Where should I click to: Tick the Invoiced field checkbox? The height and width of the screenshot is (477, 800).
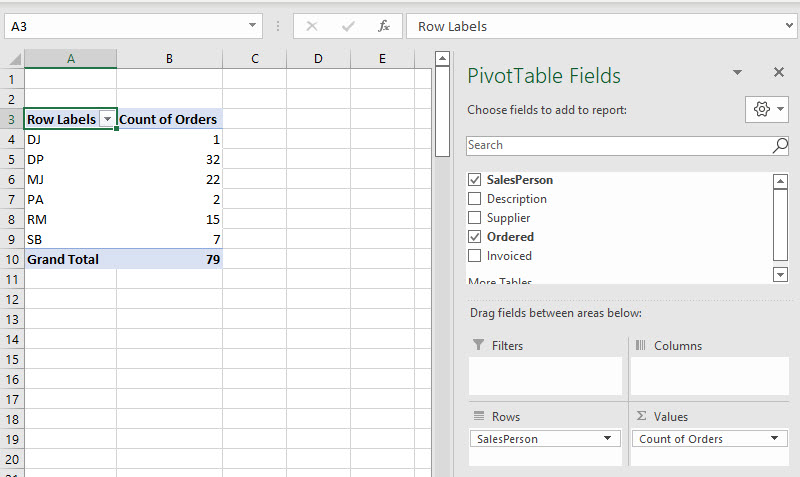(x=475, y=256)
